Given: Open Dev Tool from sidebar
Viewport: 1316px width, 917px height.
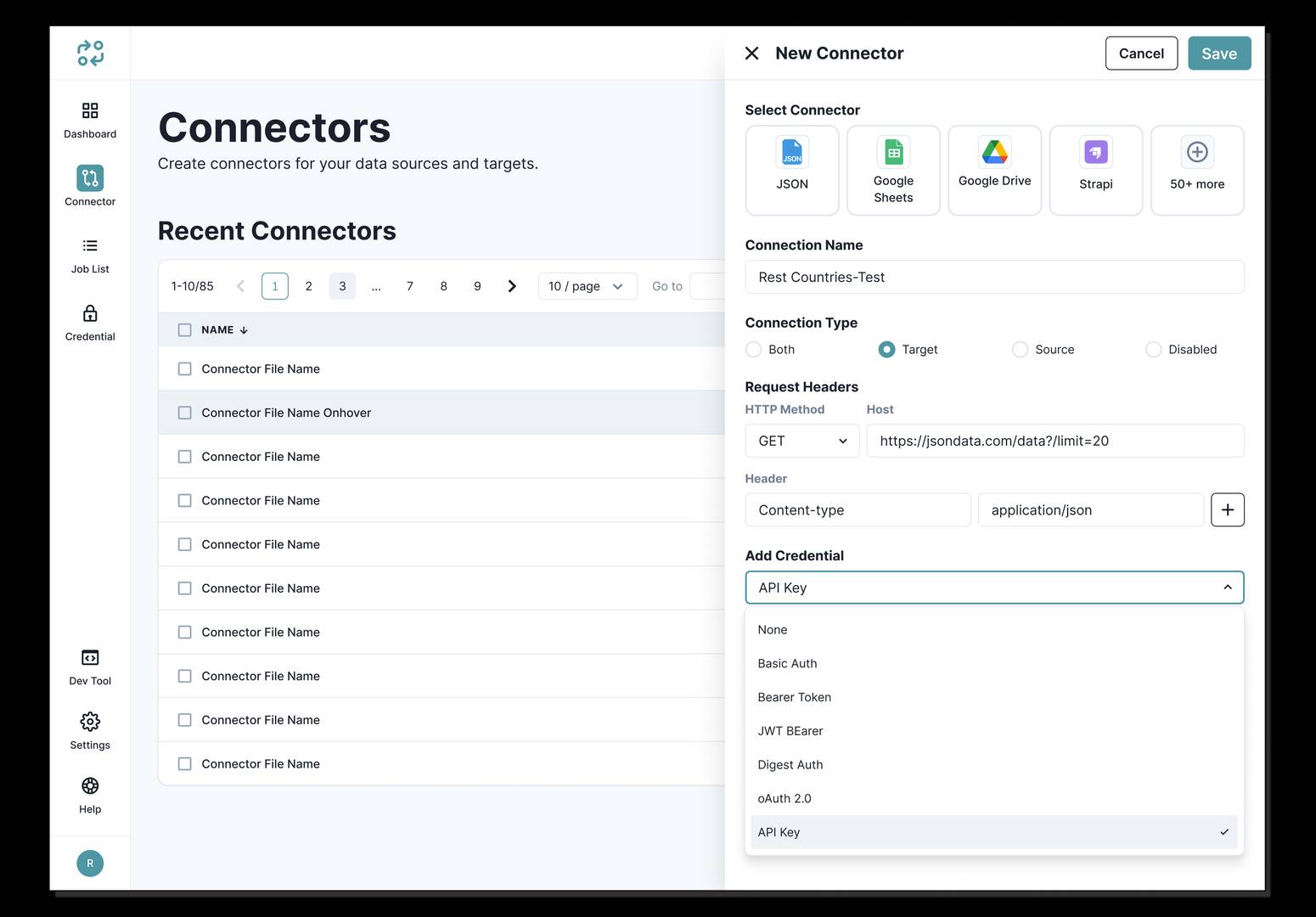Looking at the screenshot, I should (90, 658).
